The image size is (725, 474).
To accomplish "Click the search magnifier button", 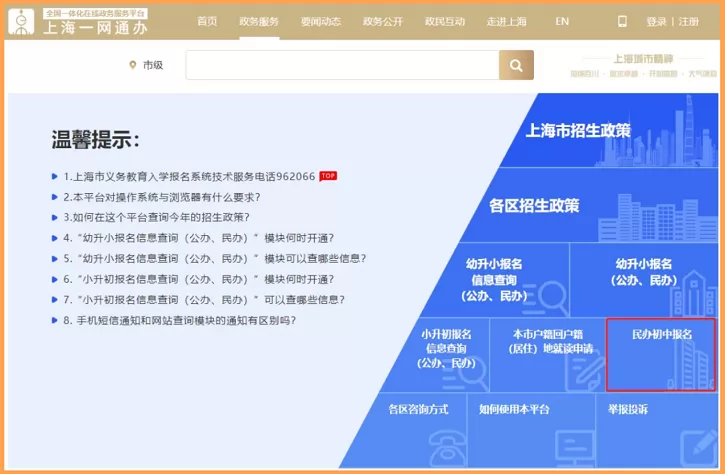I will 516,65.
